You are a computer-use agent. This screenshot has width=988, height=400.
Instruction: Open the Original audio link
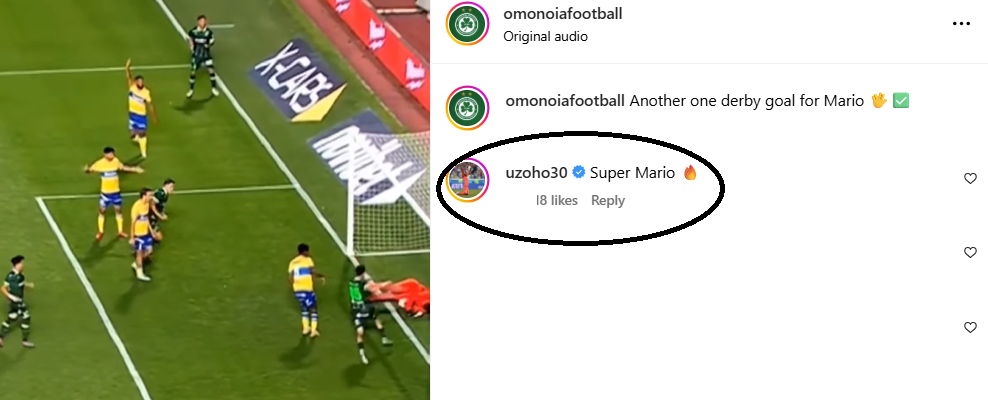(x=545, y=37)
